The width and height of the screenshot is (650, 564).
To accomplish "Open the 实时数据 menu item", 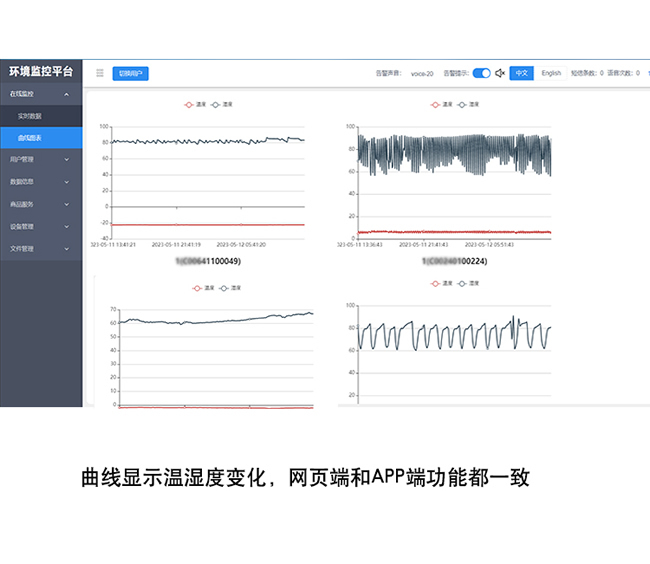I will (32, 116).
